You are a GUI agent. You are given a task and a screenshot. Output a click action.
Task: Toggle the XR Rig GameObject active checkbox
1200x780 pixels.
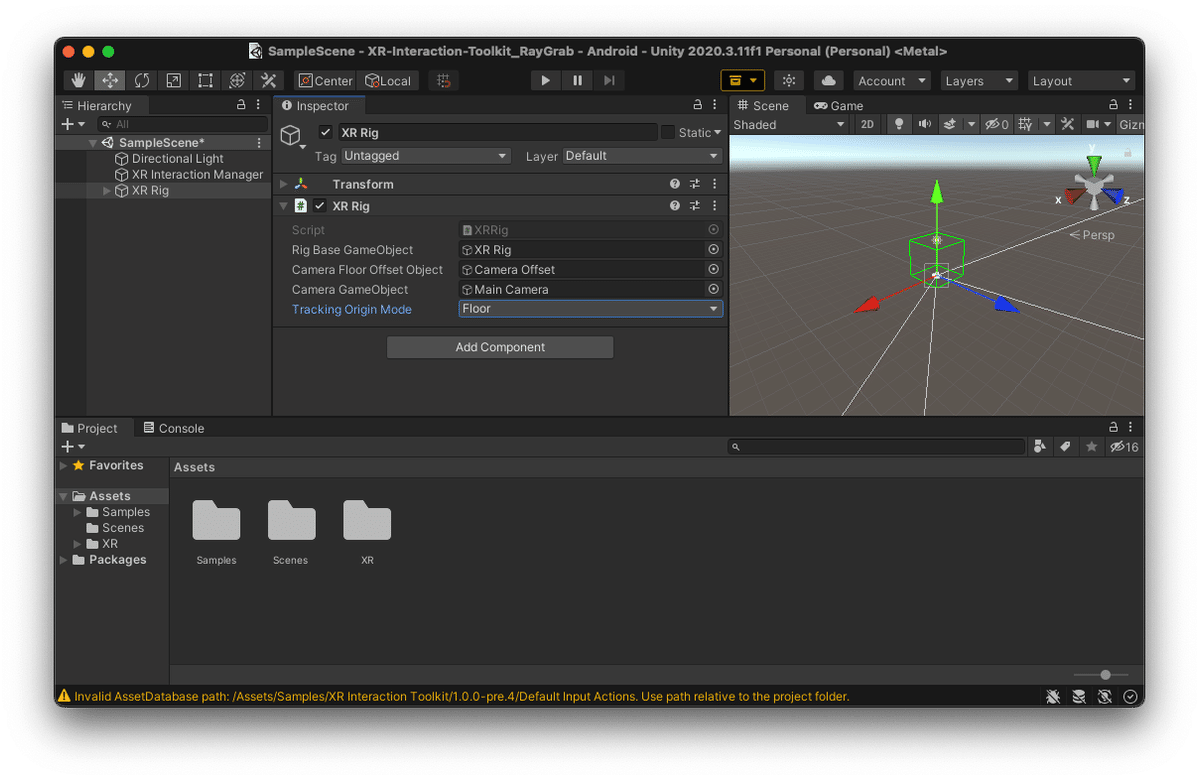[x=326, y=132]
